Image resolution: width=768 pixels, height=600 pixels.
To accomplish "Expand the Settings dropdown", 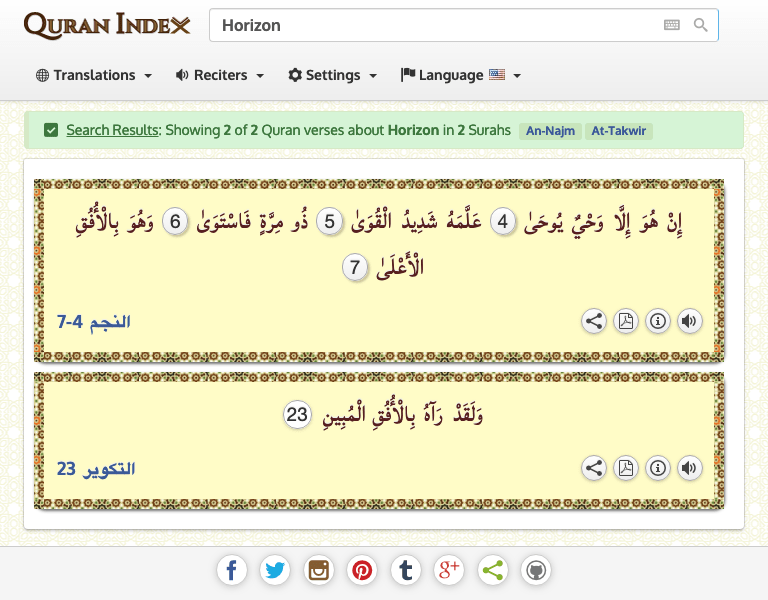I will (332, 75).
